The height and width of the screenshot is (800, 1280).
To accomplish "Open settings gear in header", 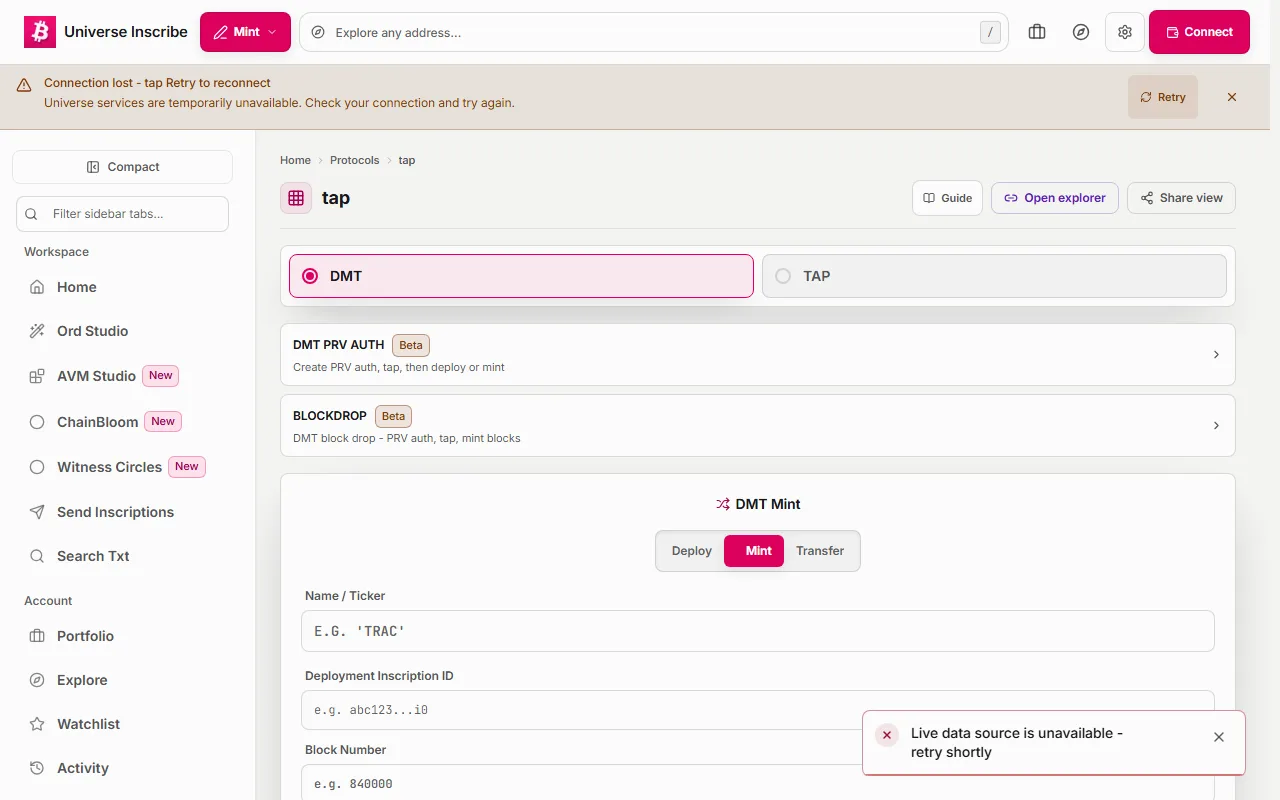I will pyautogui.click(x=1125, y=32).
